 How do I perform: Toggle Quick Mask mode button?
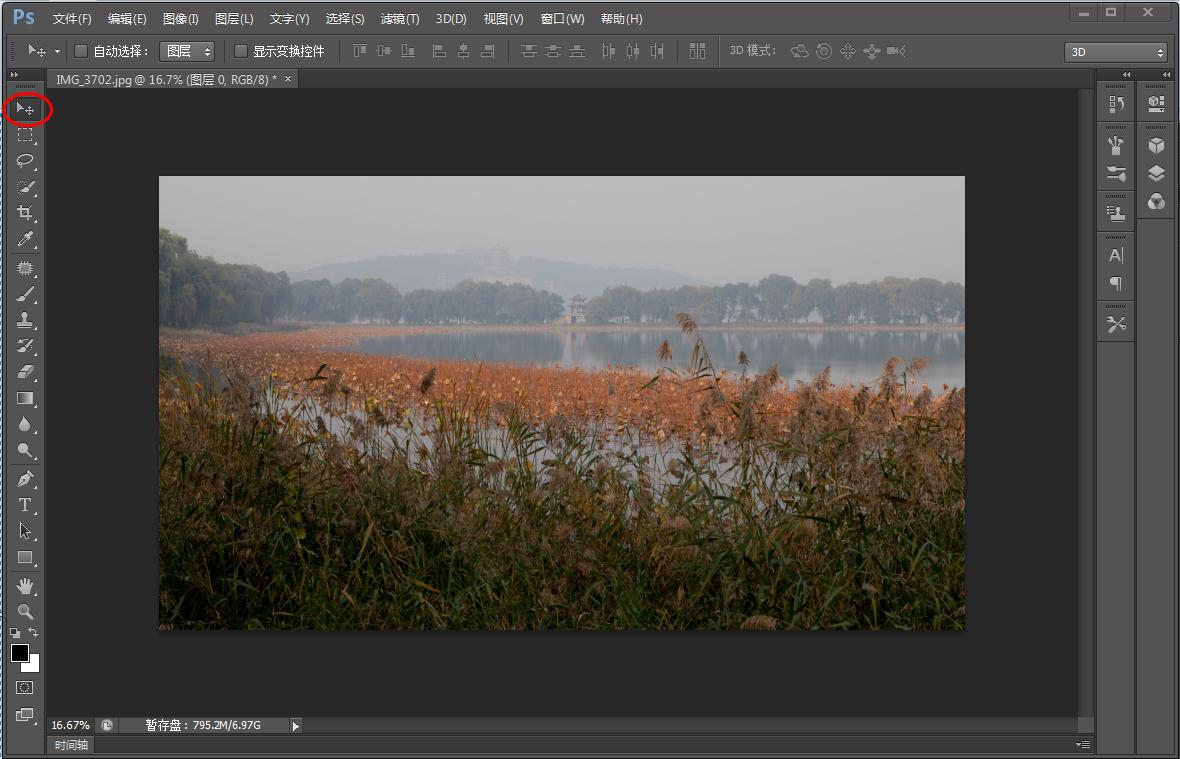[x=26, y=688]
